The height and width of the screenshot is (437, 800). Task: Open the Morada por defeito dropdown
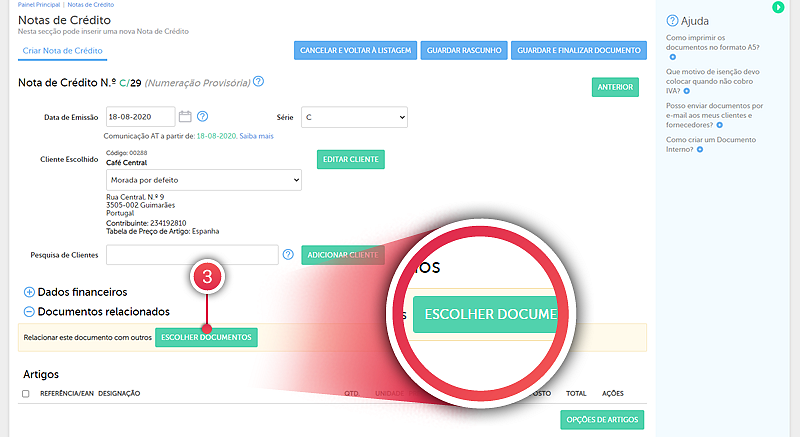(x=203, y=180)
